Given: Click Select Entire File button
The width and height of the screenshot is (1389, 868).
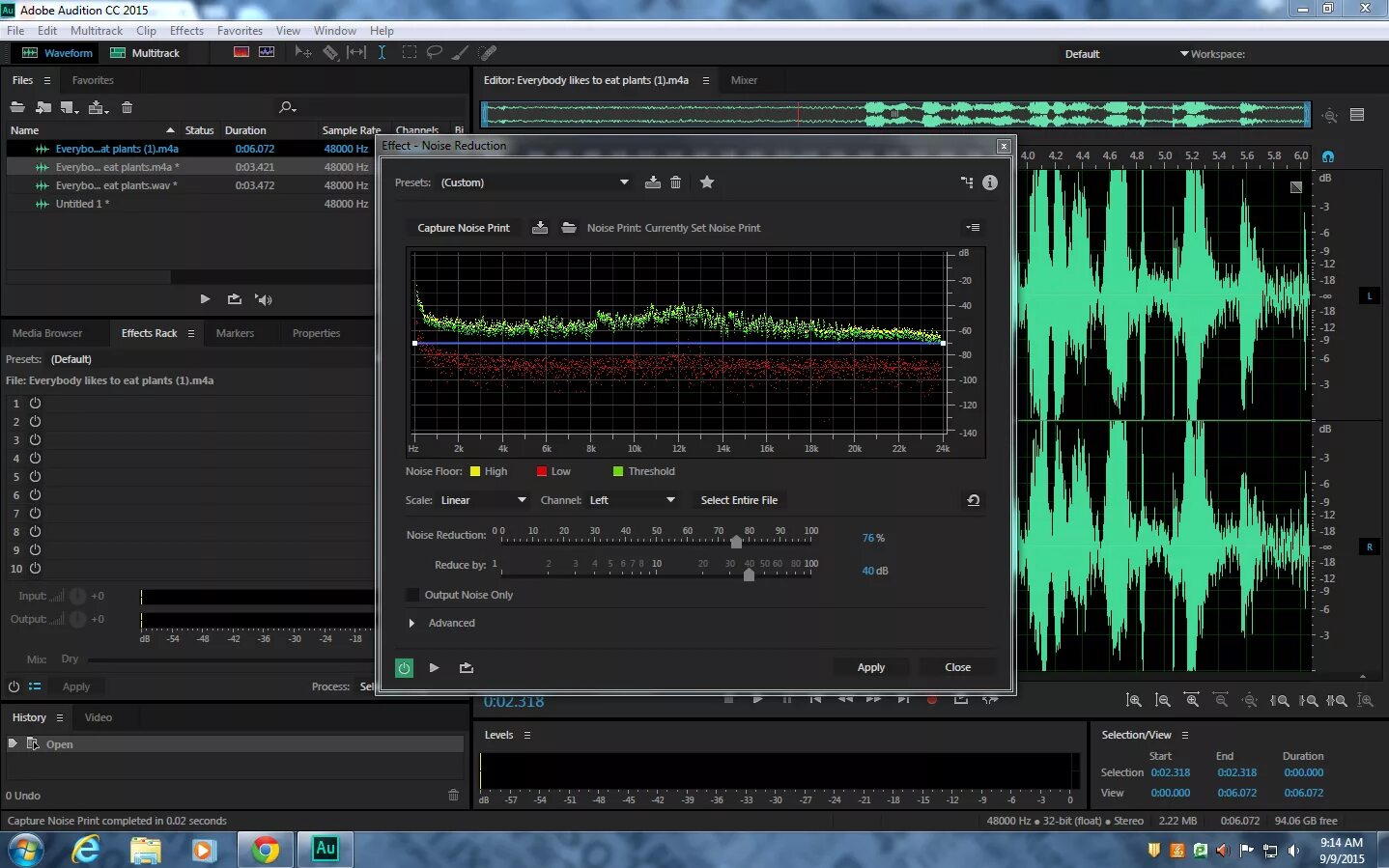Looking at the screenshot, I should pos(739,500).
